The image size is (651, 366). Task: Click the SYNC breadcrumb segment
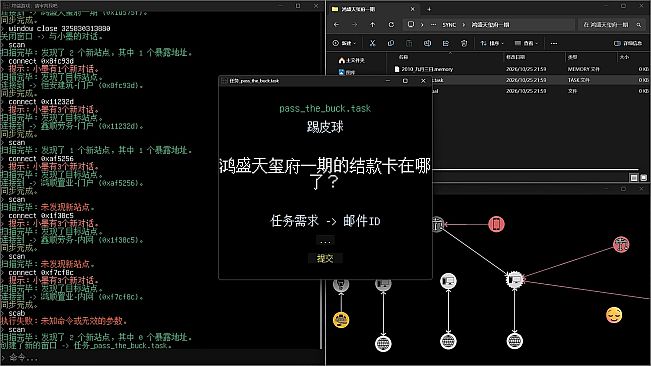449,25
